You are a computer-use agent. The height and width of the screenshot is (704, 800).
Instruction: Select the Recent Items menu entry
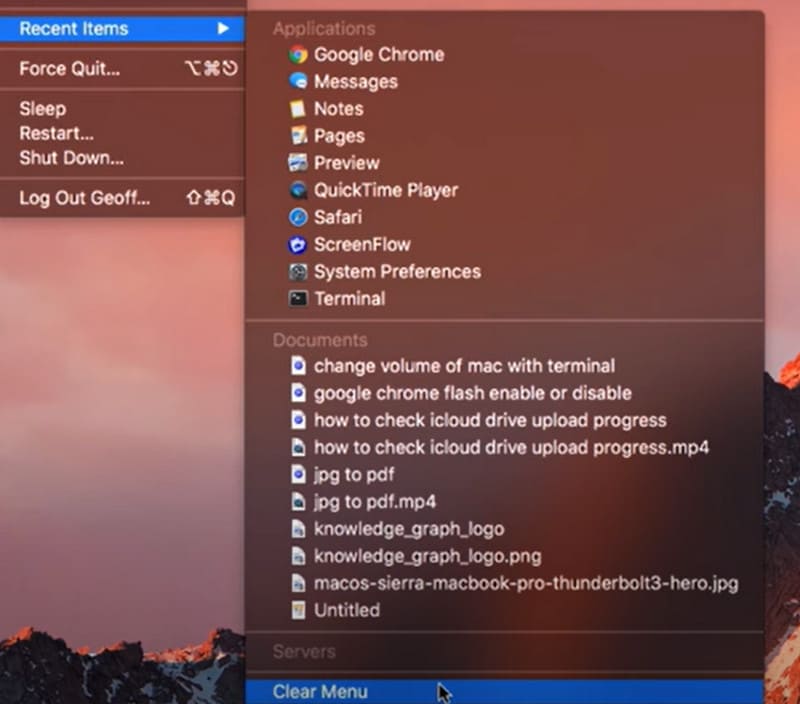(122, 29)
